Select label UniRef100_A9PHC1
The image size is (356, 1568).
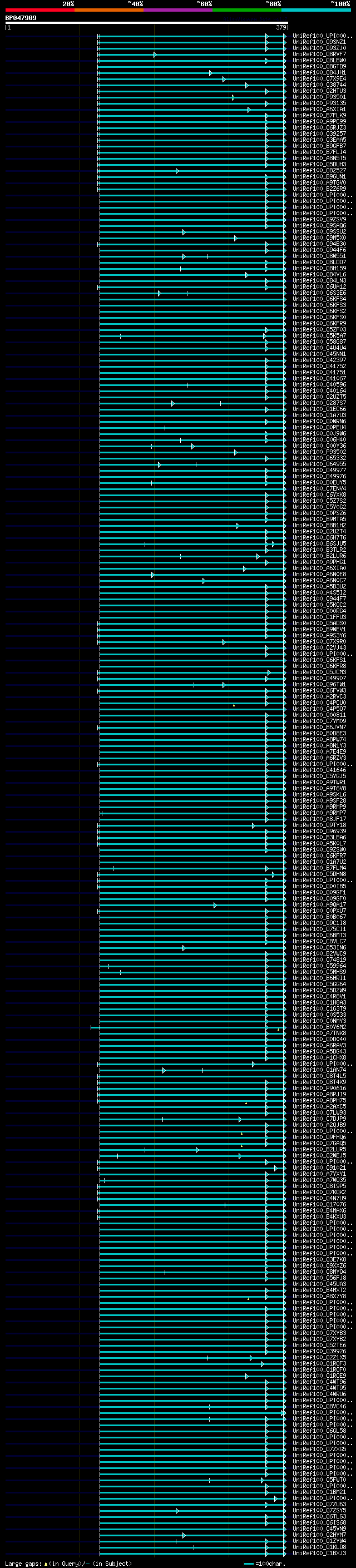[x=319, y=562]
